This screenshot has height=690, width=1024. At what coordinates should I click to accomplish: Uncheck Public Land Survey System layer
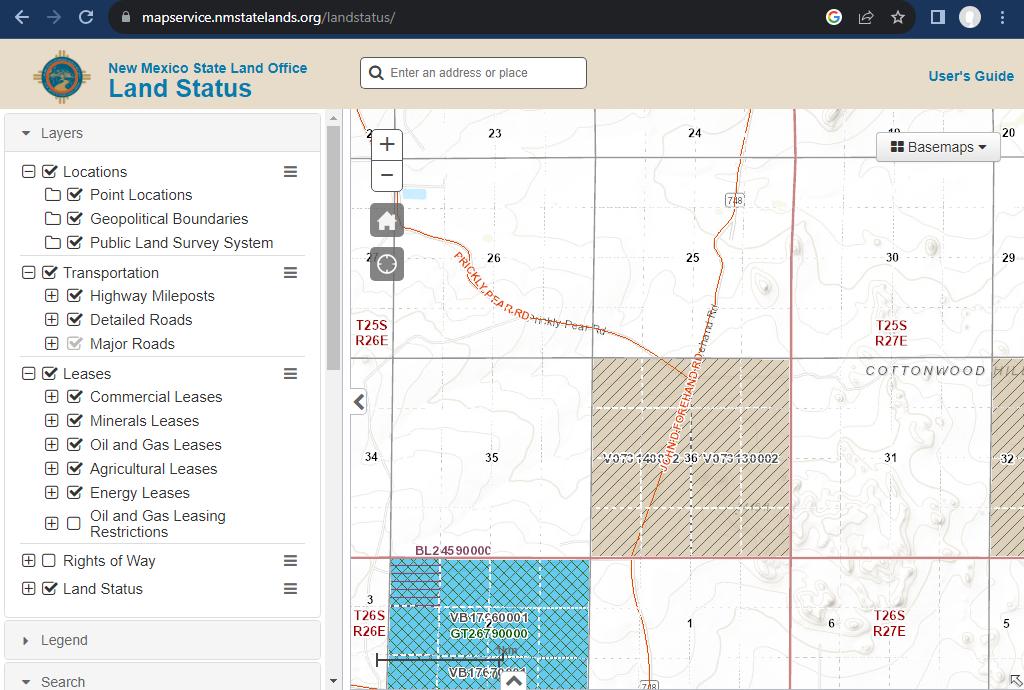pos(74,243)
